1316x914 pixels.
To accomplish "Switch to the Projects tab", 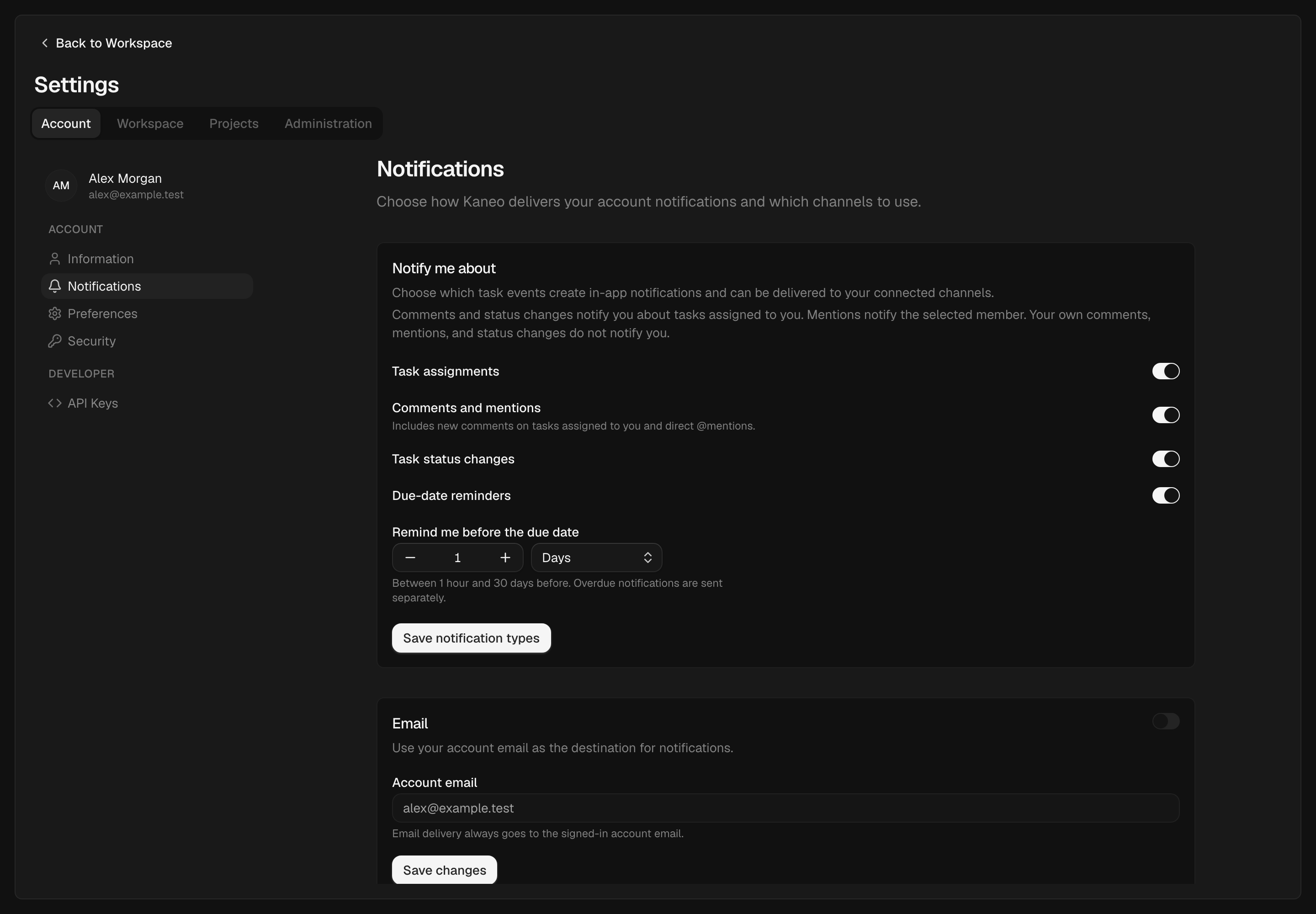I will pyautogui.click(x=233, y=124).
